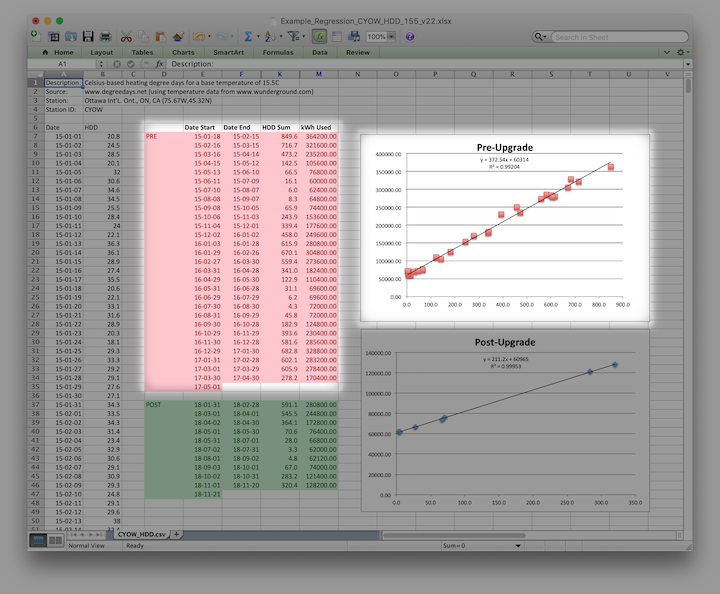Open the ribbon settings gear dropdown
Screen dimensions: 720x594
click(x=681, y=52)
